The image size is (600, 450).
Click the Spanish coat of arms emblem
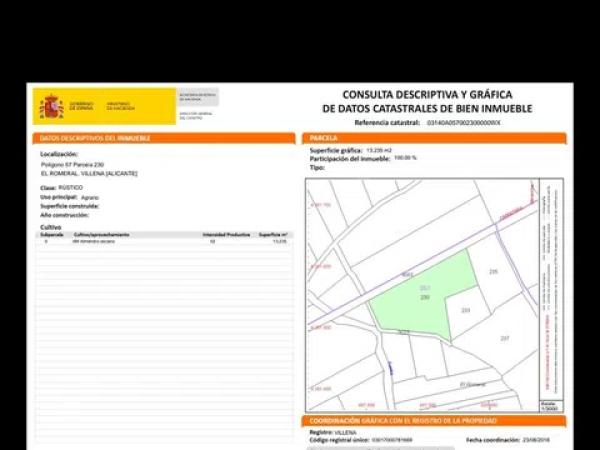[x=51, y=106]
